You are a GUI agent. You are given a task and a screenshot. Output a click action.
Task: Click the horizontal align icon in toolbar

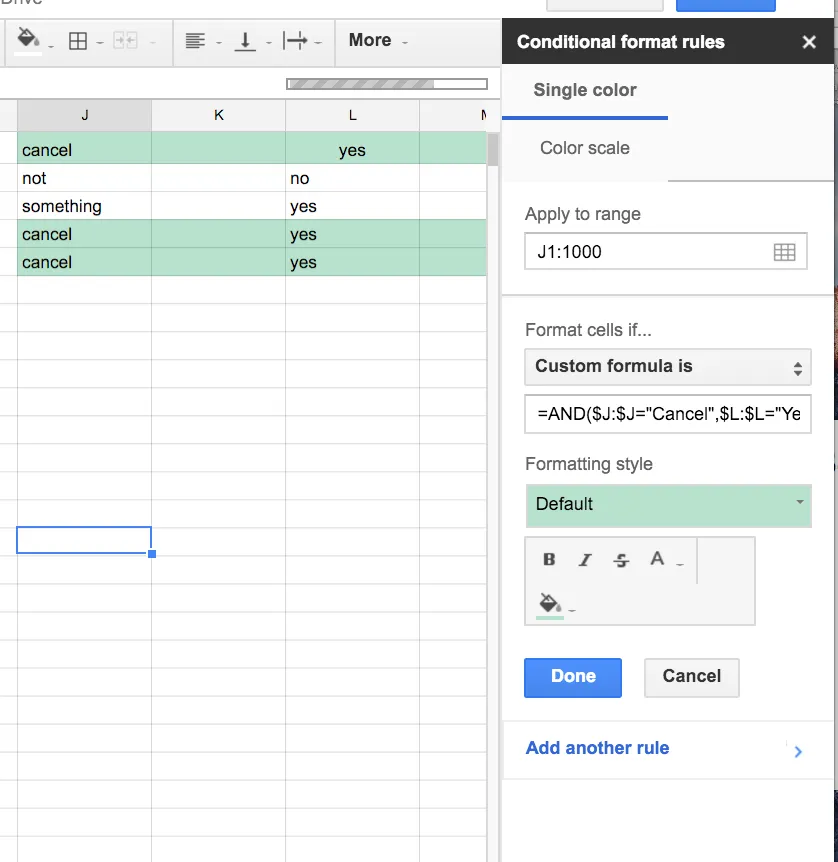[195, 41]
